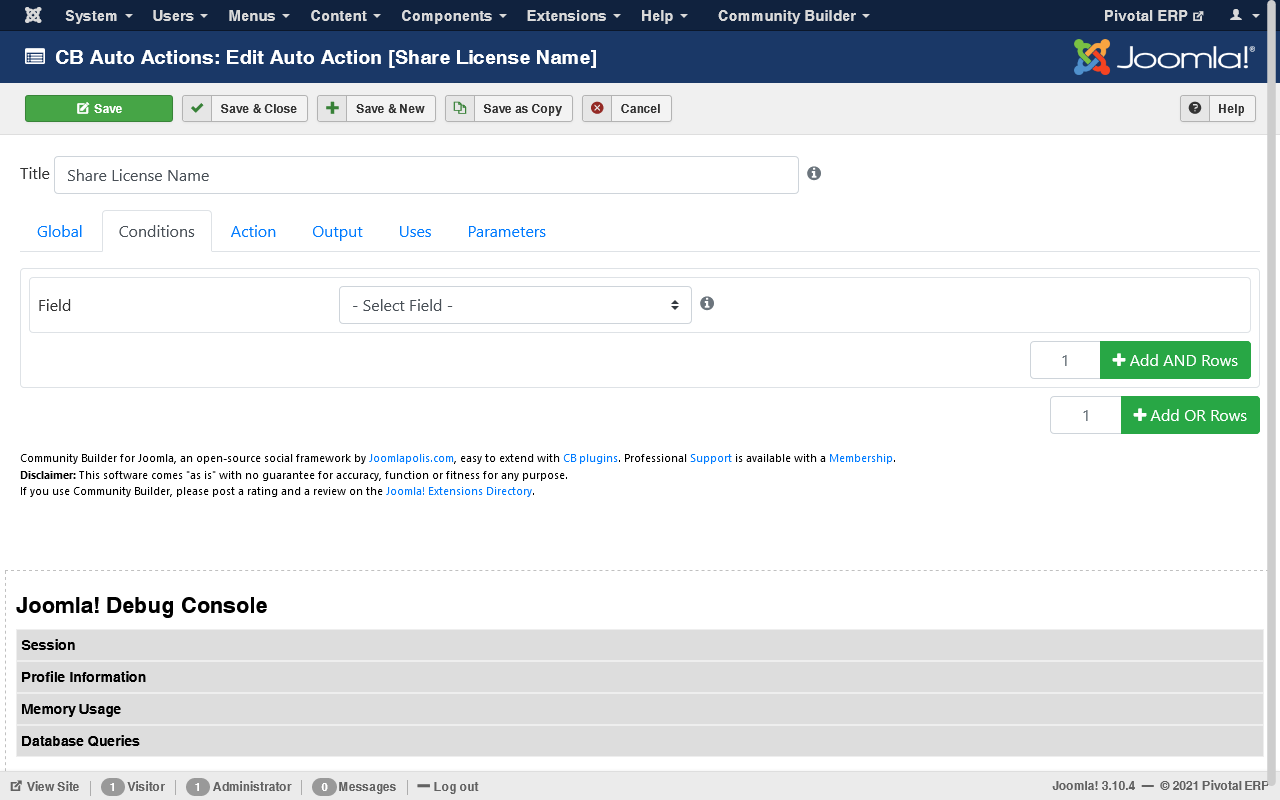Open the Community Builder menu
1280x800 pixels.
794,15
